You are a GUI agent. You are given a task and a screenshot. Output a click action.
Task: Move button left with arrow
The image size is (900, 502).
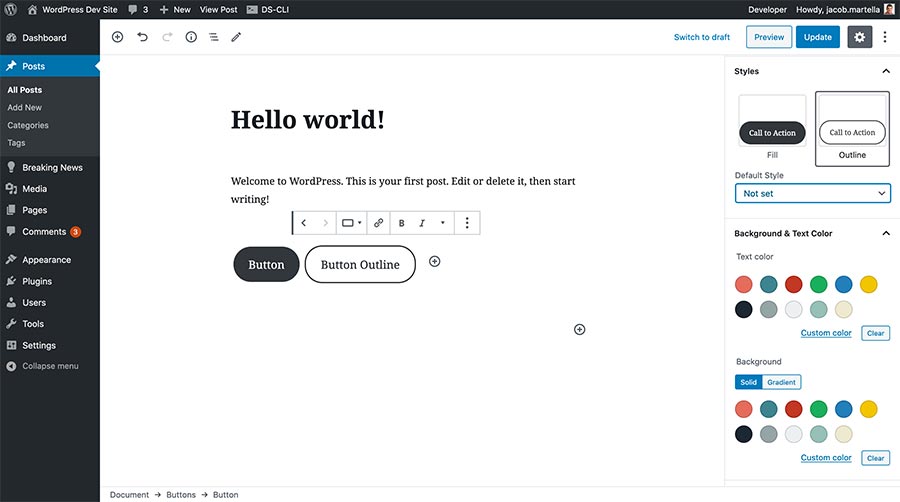pyautogui.click(x=304, y=223)
